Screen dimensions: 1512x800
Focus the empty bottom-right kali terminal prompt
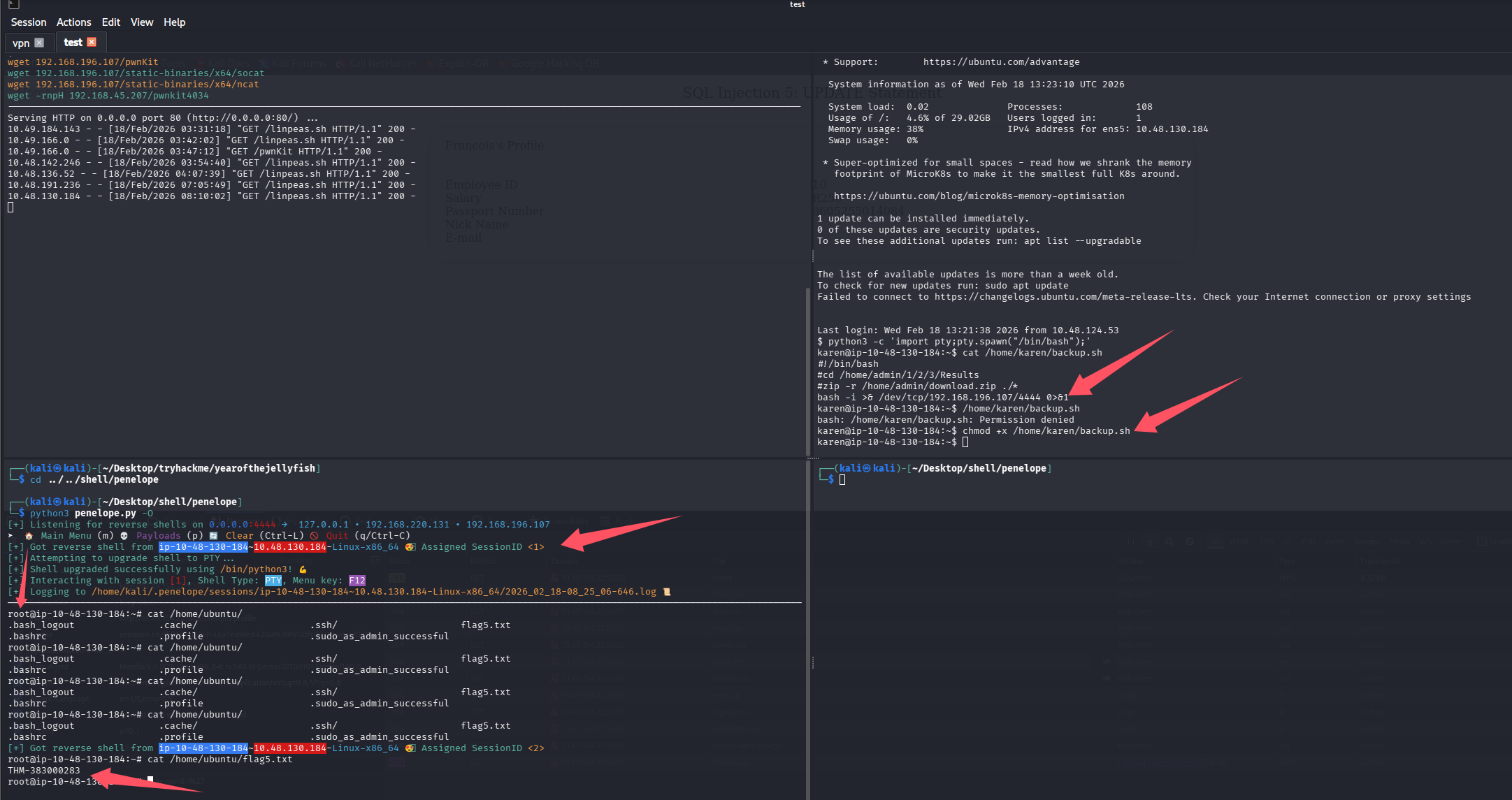(842, 480)
